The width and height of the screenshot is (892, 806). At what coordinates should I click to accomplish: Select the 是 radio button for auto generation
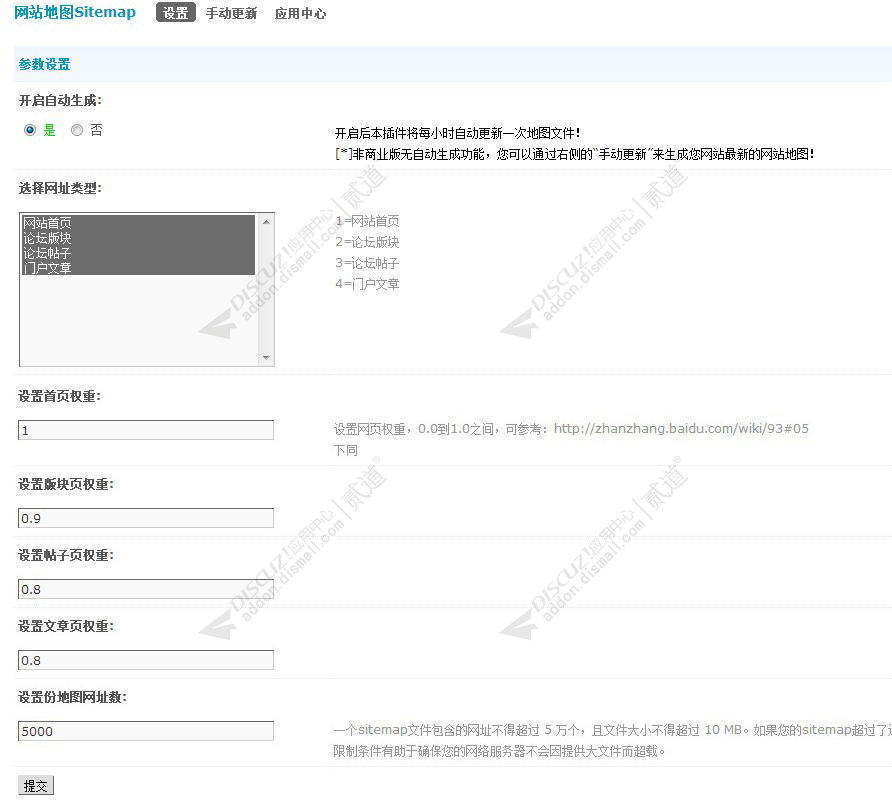click(x=30, y=130)
